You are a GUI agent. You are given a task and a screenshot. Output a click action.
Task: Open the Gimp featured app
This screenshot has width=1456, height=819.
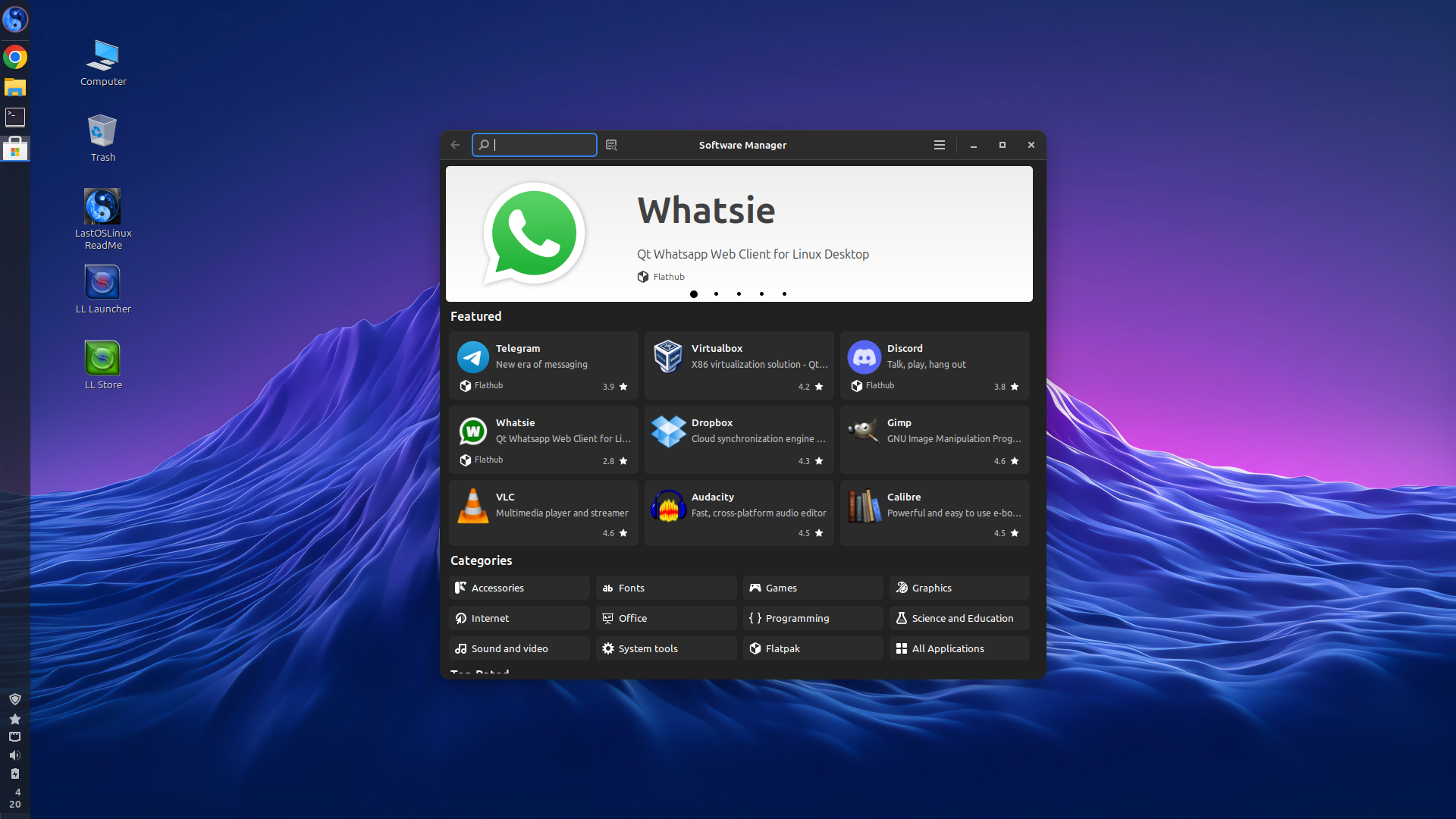coord(934,440)
